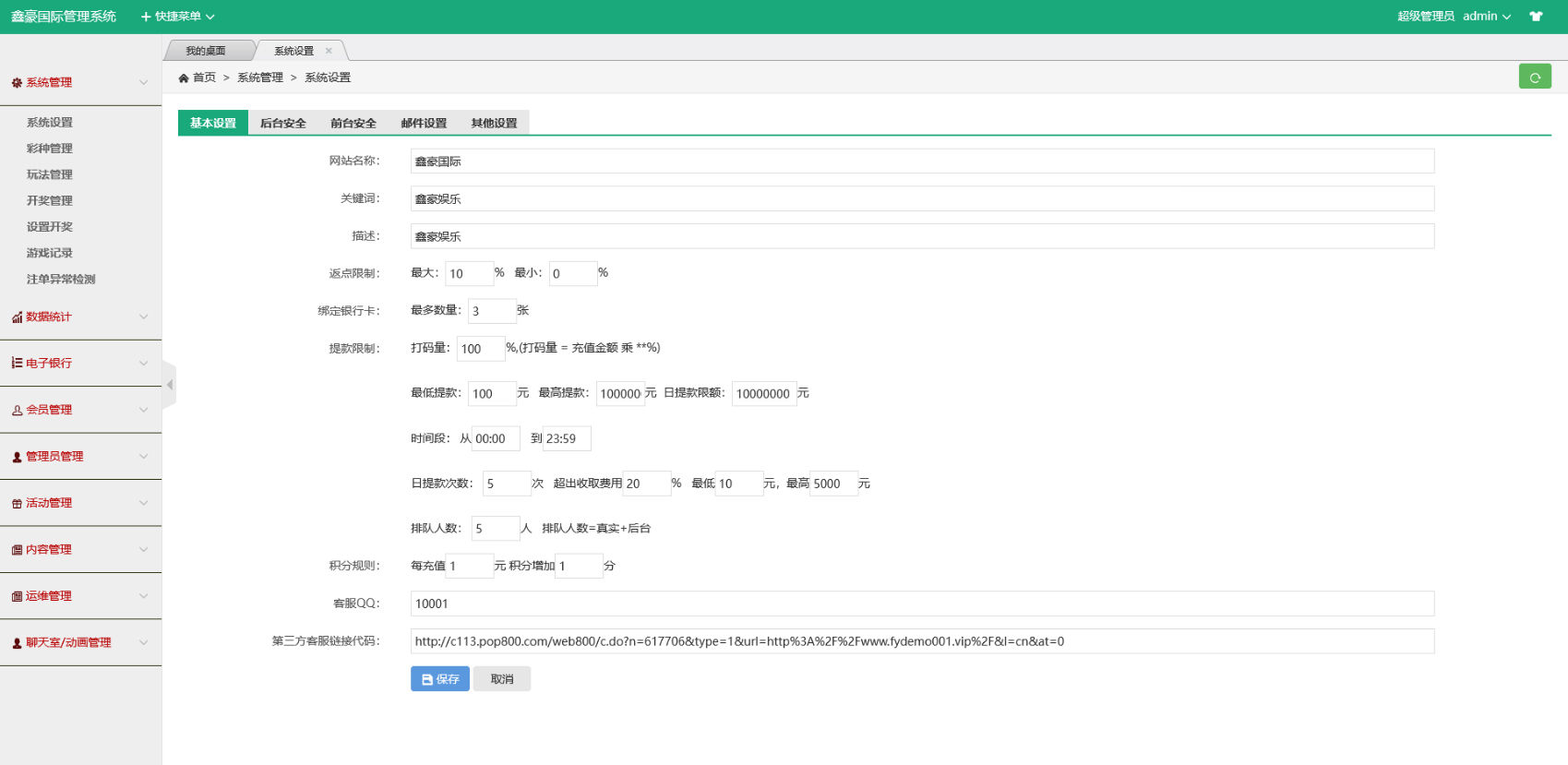Image resolution: width=1568 pixels, height=765 pixels.
Task: Collapse the 系统管理 sidebar section
Action: [x=80, y=83]
